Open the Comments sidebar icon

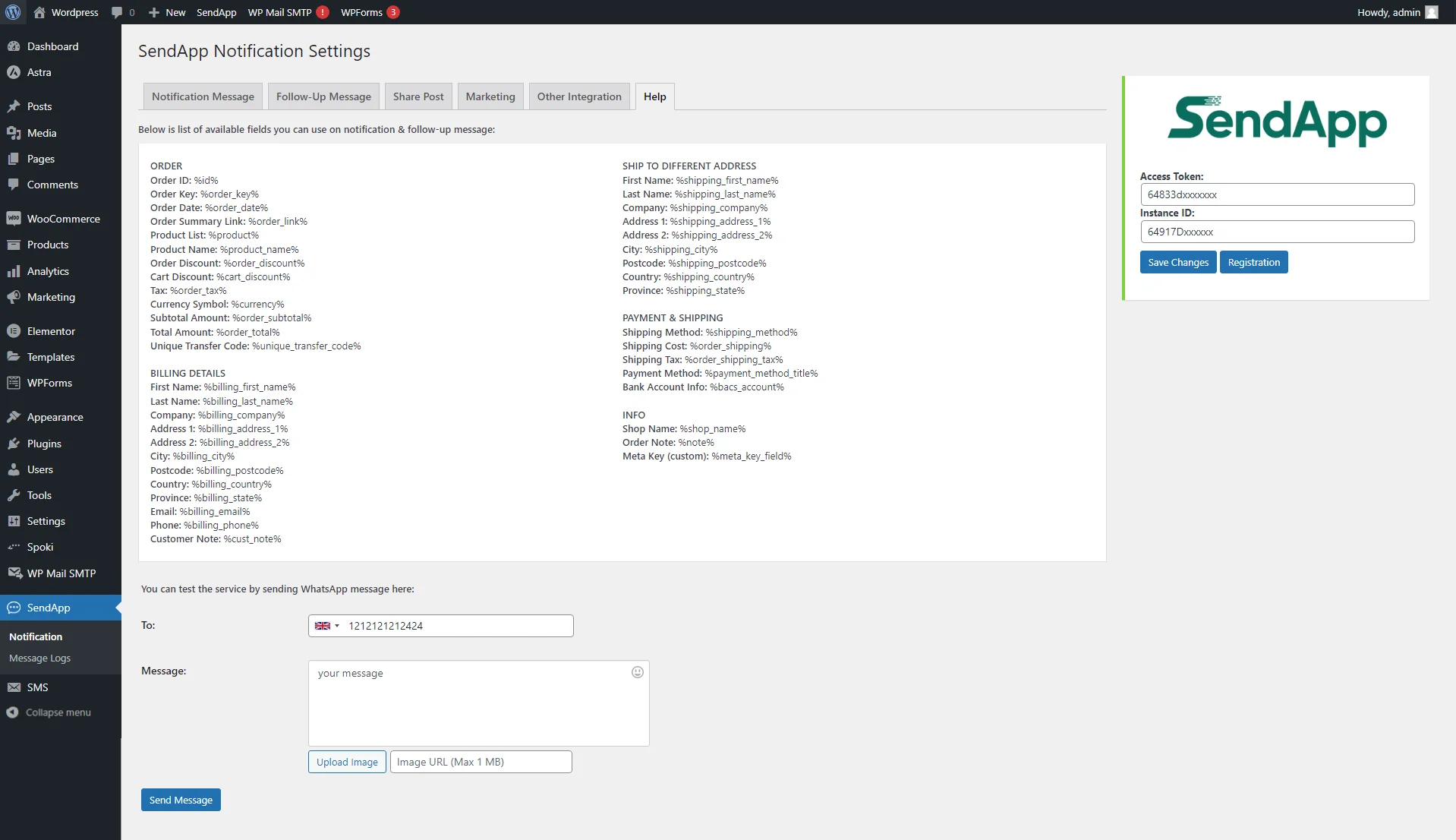pos(14,185)
